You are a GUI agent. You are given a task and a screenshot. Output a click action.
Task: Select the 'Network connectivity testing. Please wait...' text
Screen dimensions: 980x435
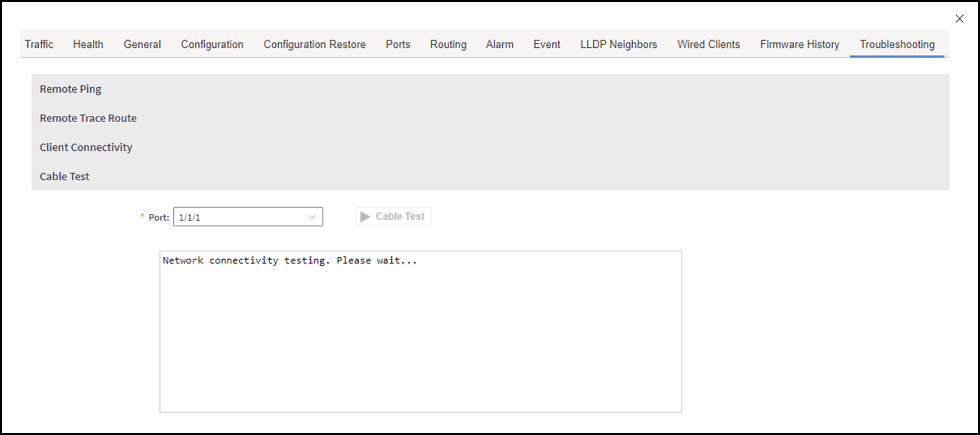coord(289,261)
